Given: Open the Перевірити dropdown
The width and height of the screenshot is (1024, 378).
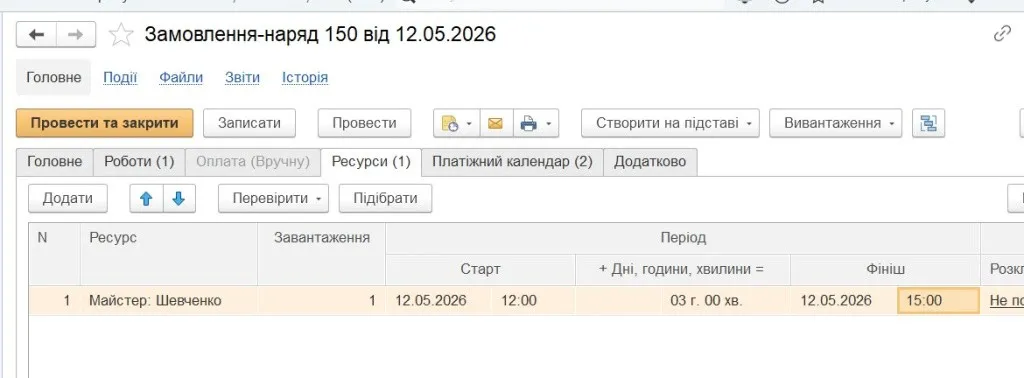Looking at the screenshot, I should [273, 198].
